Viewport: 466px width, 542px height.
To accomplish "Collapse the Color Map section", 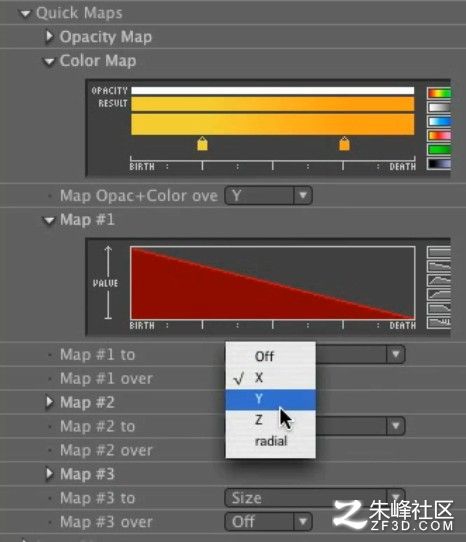I will tap(49, 62).
